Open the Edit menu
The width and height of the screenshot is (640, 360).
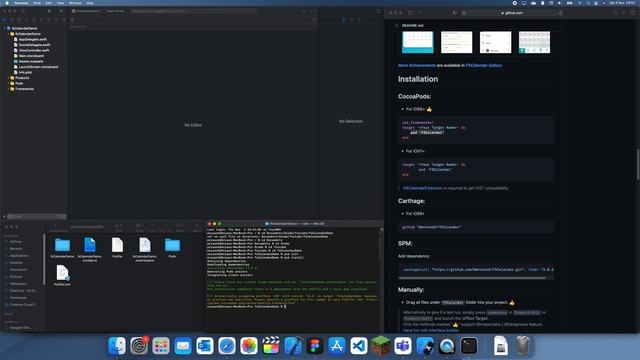[x=49, y=3]
